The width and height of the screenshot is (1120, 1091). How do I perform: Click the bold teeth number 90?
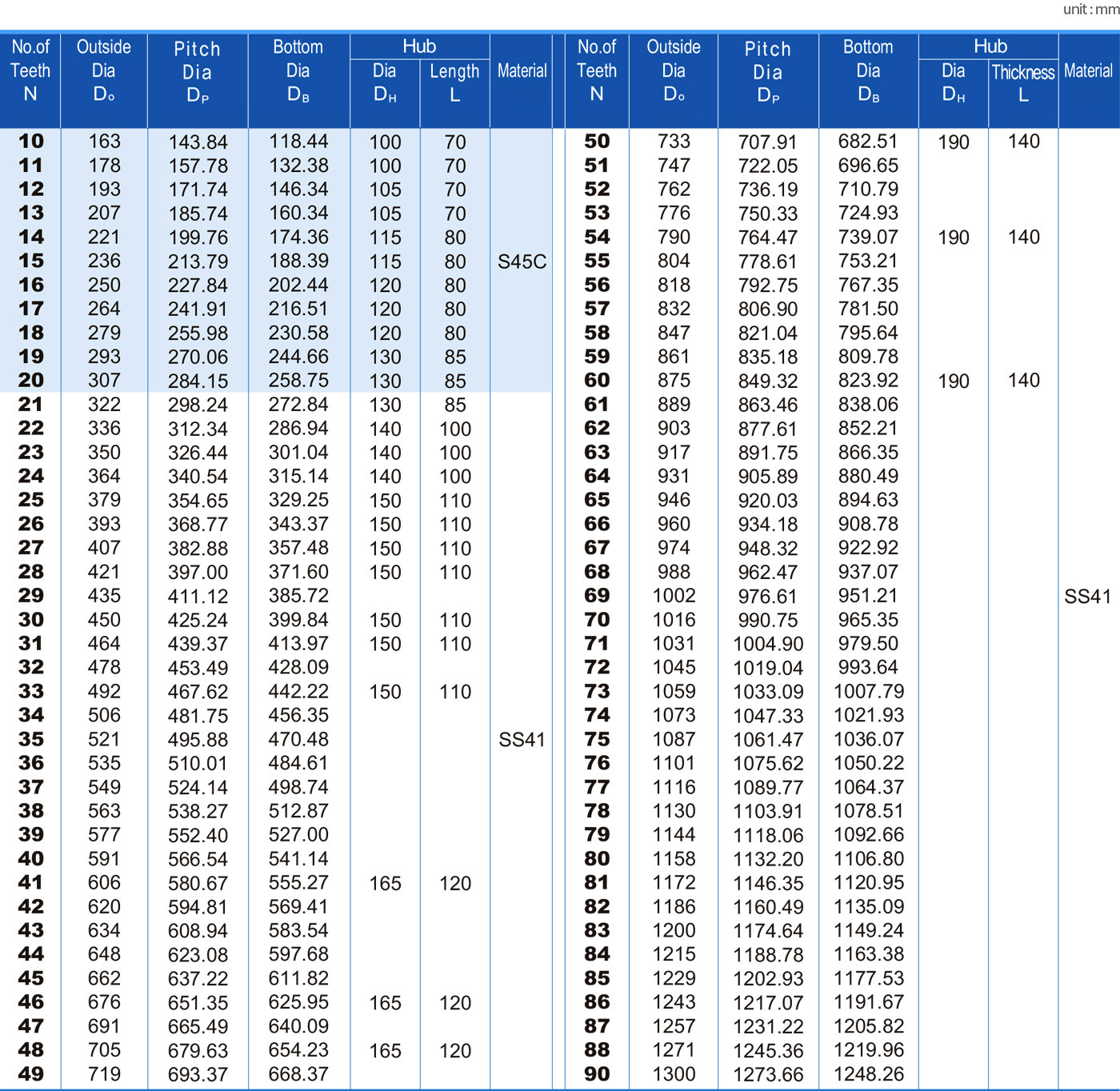(x=597, y=1074)
